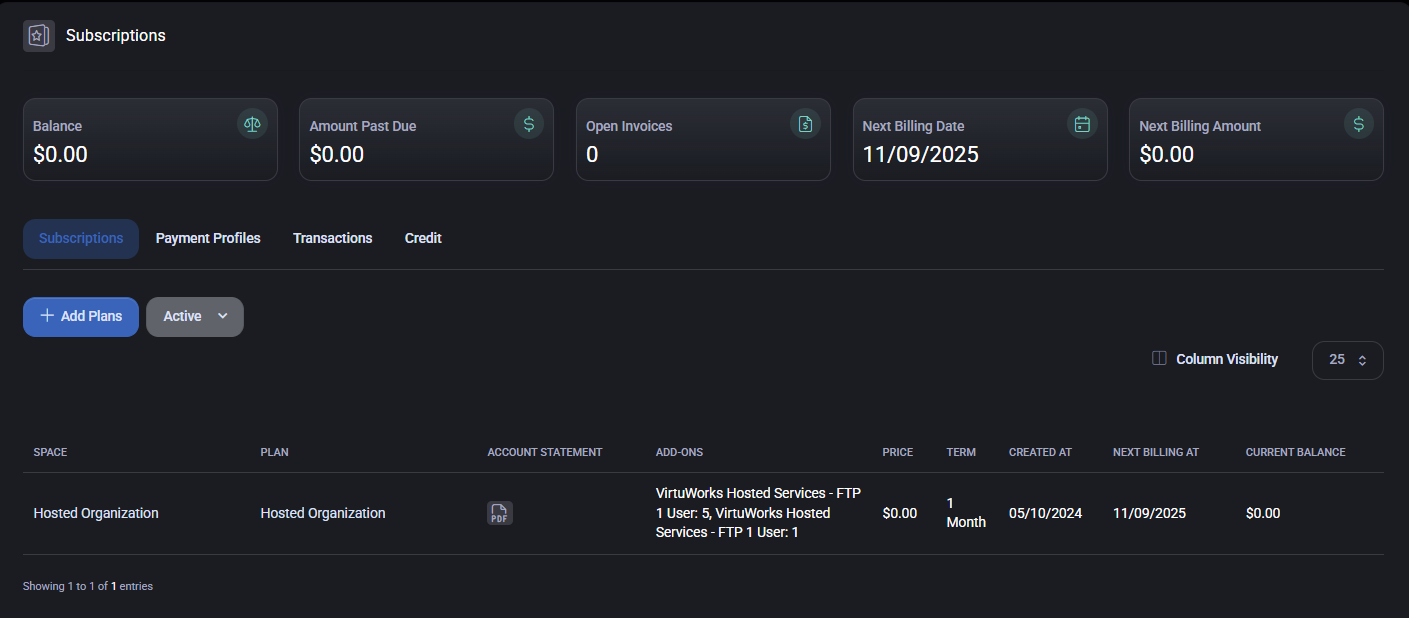Sort by the Space column header
Viewport: 1409px width, 618px height.
click(x=50, y=452)
